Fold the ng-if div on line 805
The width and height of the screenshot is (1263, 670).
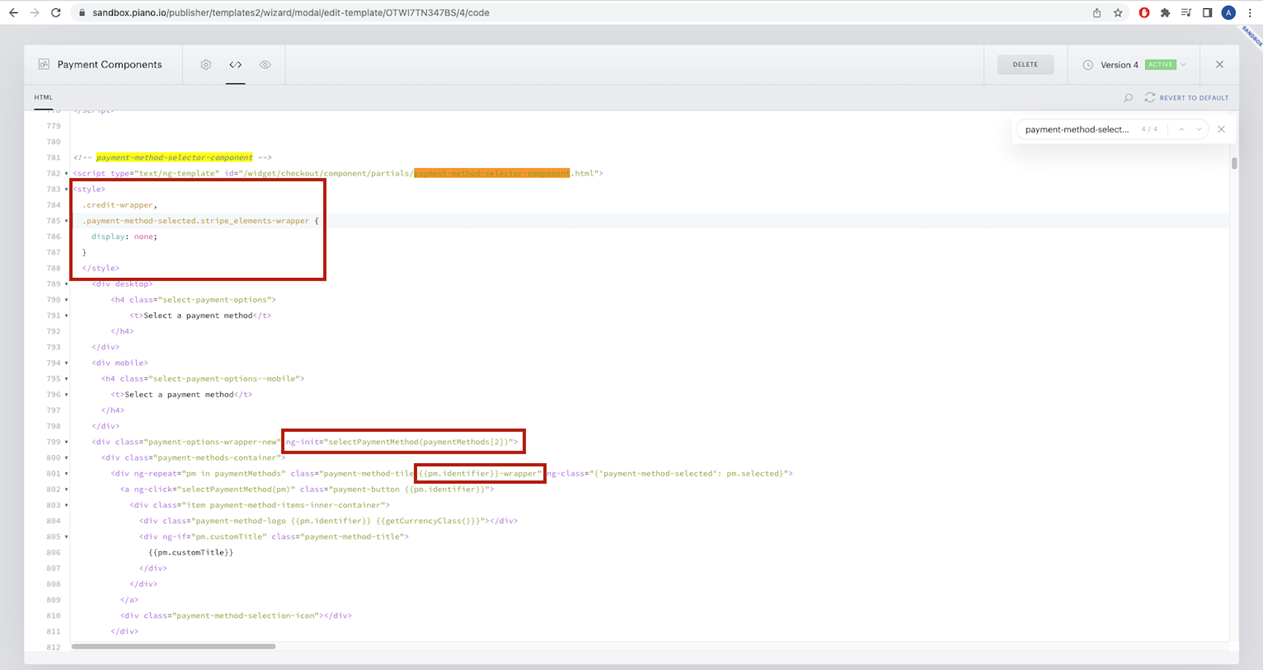(67, 537)
